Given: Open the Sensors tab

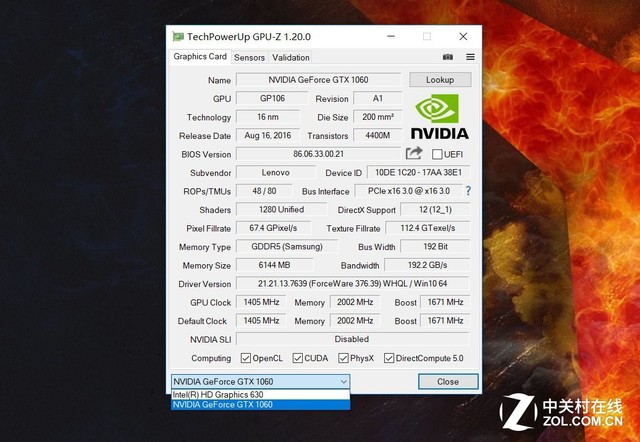Looking at the screenshot, I should coord(249,58).
